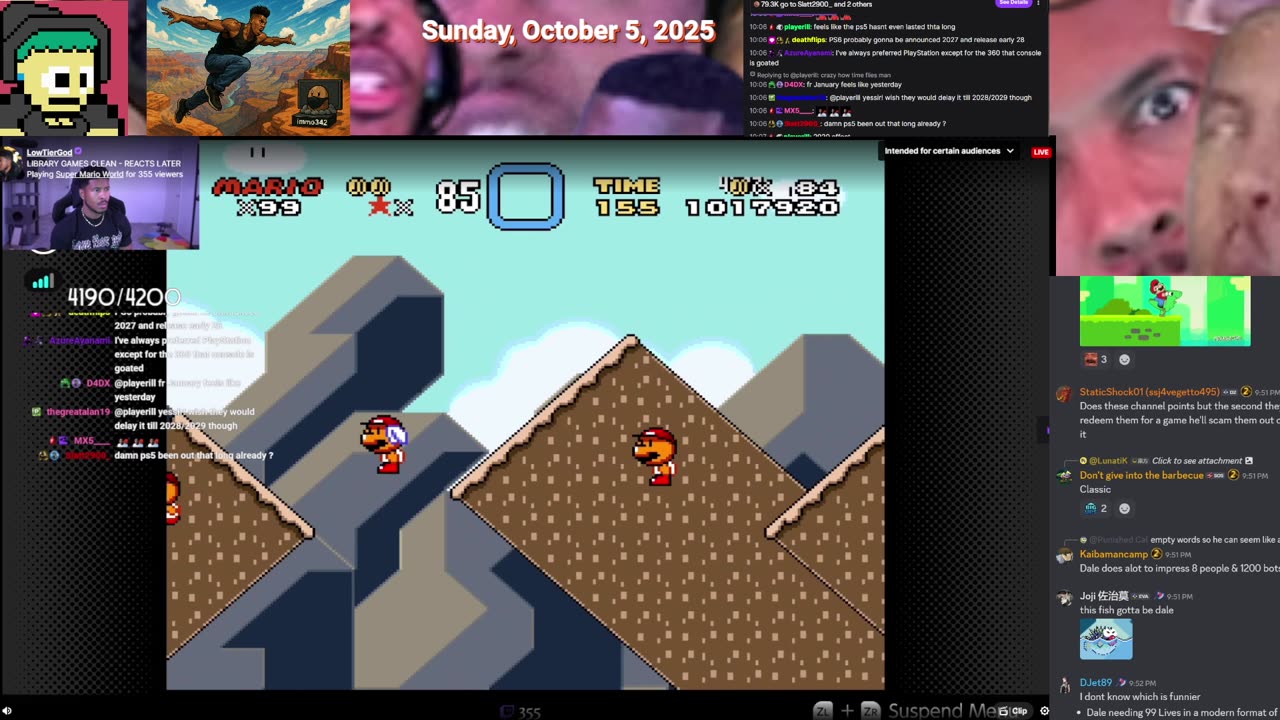Image resolution: width=1280 pixels, height=720 pixels.
Task: Open the player settings gear icon
Action: click(1045, 711)
